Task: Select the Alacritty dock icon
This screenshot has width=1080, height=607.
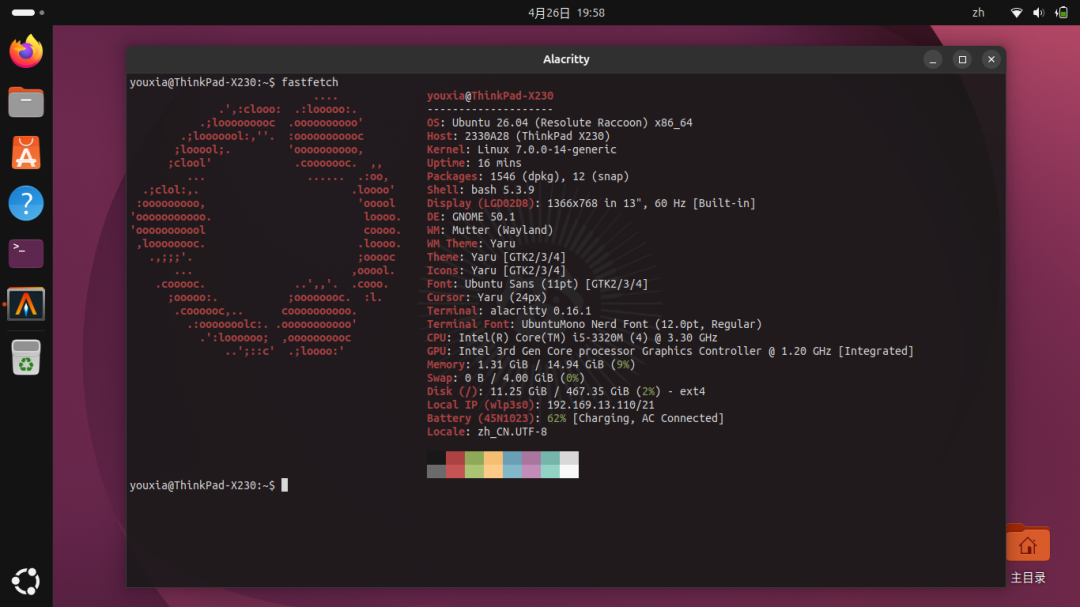Action: click(26, 304)
